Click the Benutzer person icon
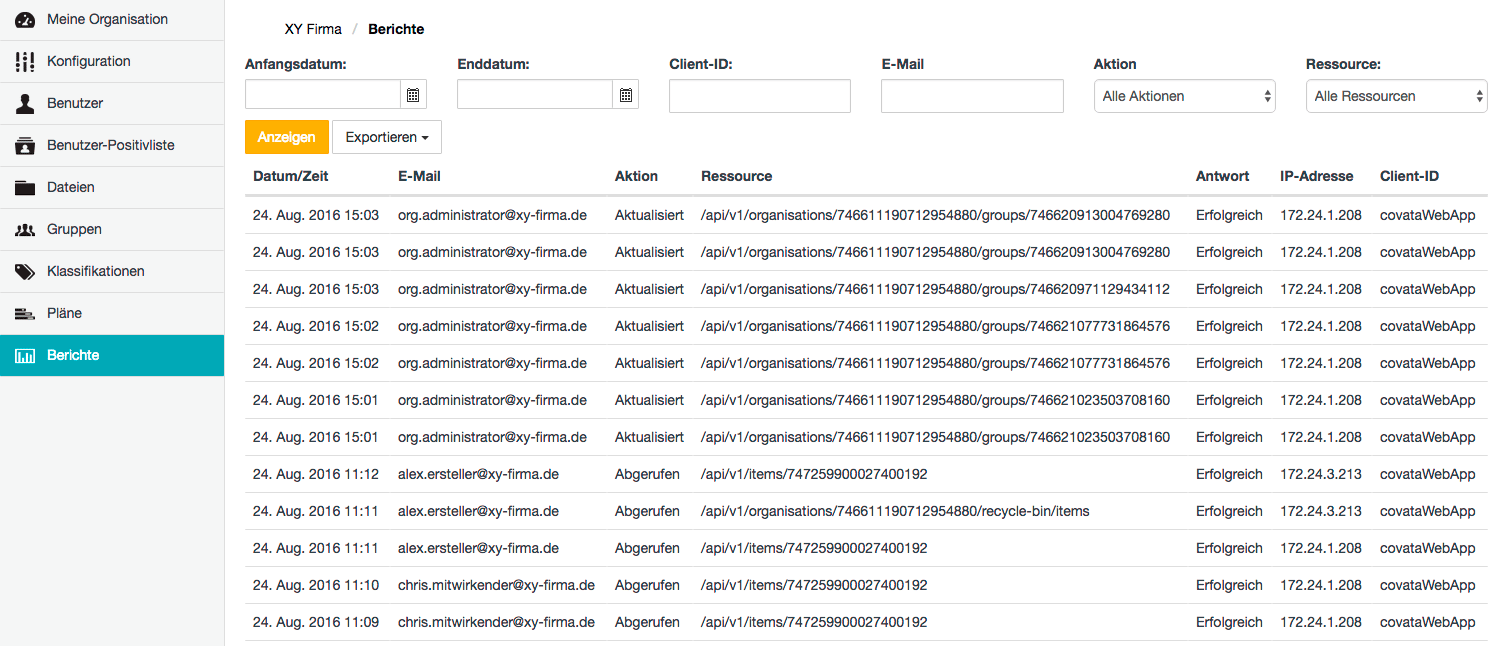 click(25, 103)
